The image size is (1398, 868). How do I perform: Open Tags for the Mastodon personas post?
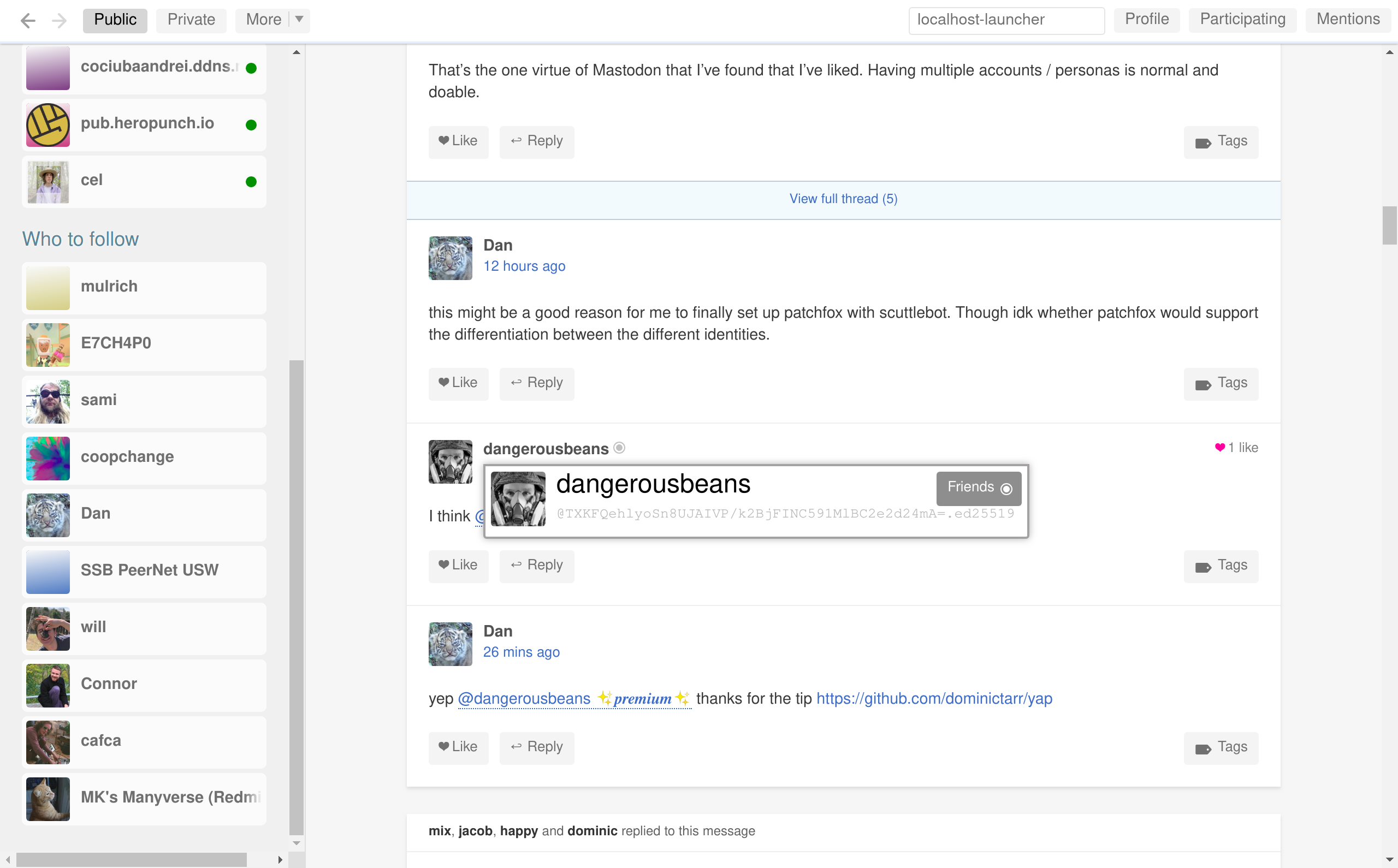[1221, 142]
